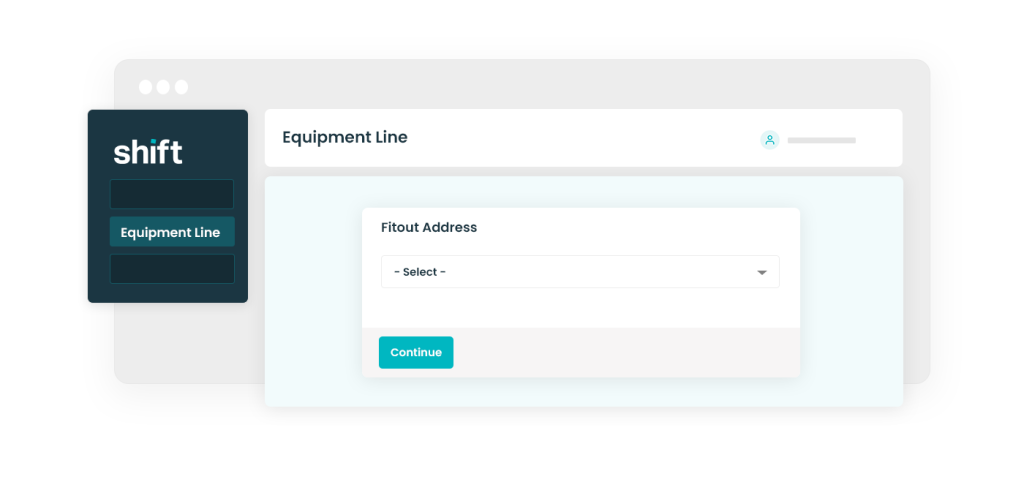The image size is (1024, 482).
Task: Expand the Fitout Address dropdown arrow
Action: coord(761,272)
